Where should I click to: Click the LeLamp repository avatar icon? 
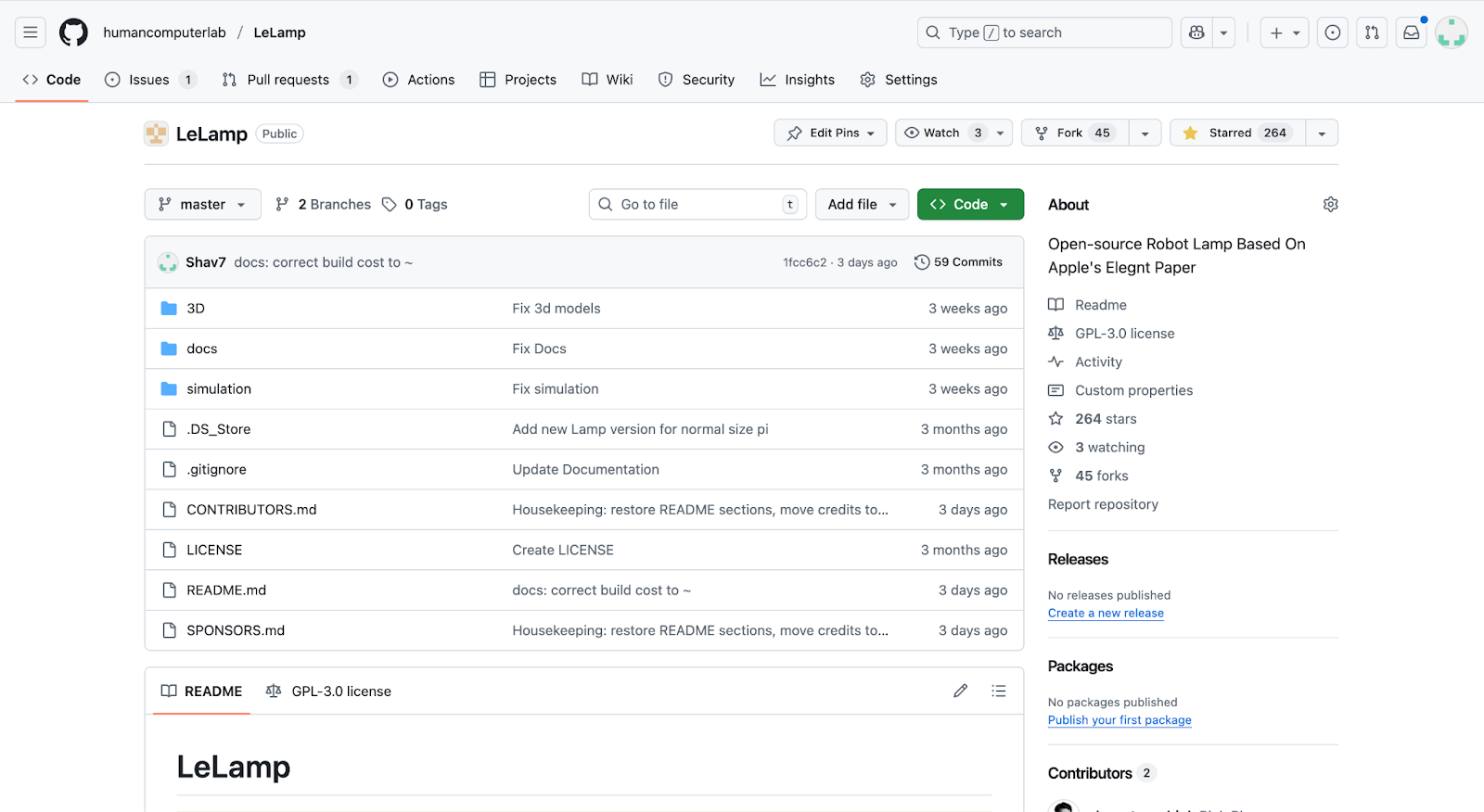tap(156, 133)
